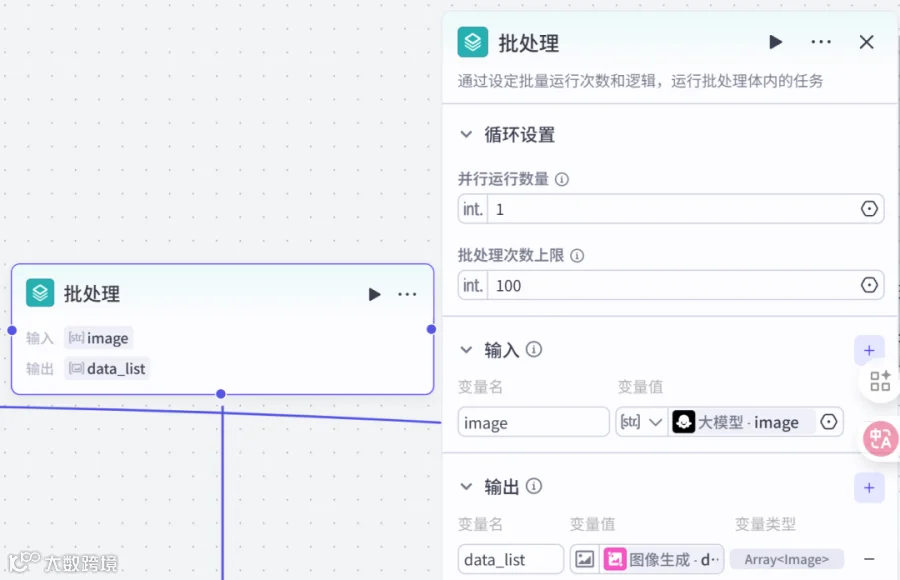
Task: Click the node's left connection port
Action: click(x=12, y=330)
